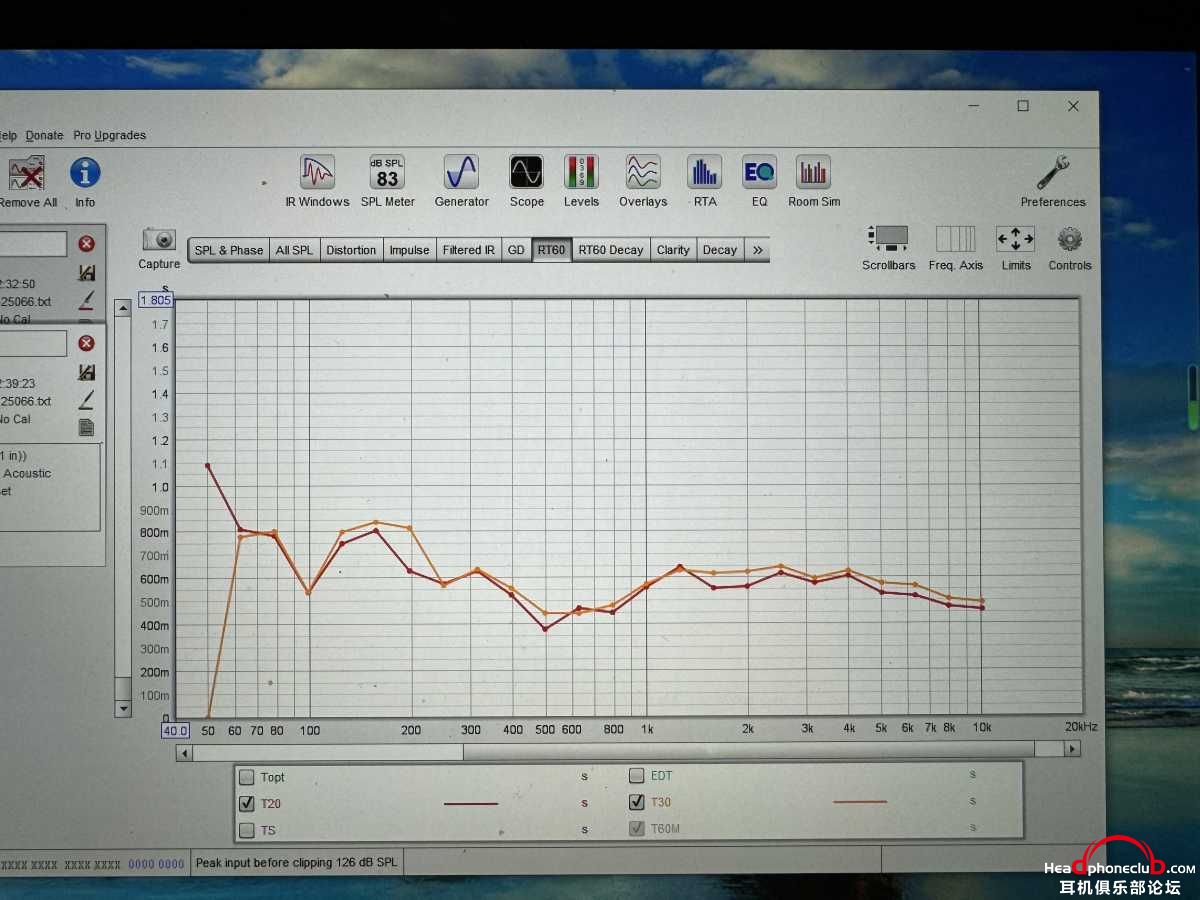Image resolution: width=1200 pixels, height=900 pixels.
Task: Enable the TS checkbox
Action: pyautogui.click(x=247, y=830)
